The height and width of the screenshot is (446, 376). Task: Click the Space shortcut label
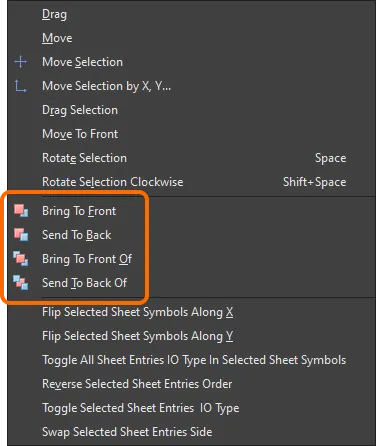(x=331, y=158)
